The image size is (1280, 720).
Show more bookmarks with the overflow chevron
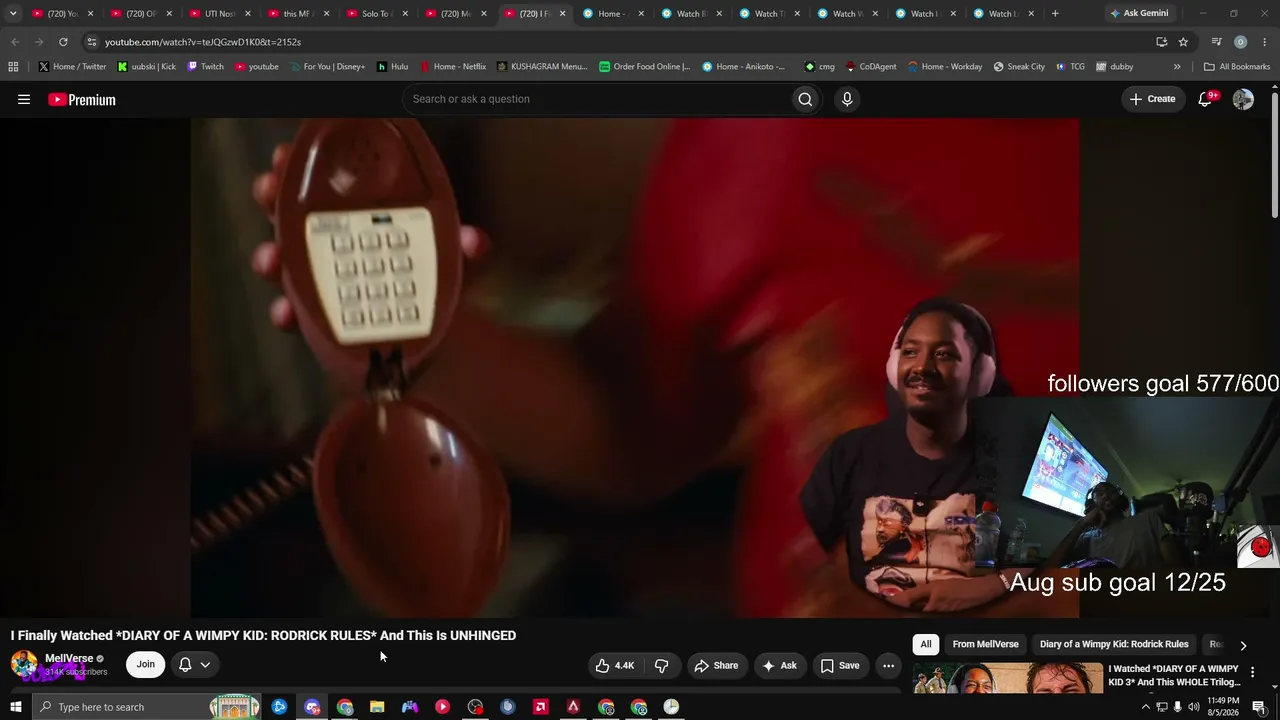[x=1177, y=67]
